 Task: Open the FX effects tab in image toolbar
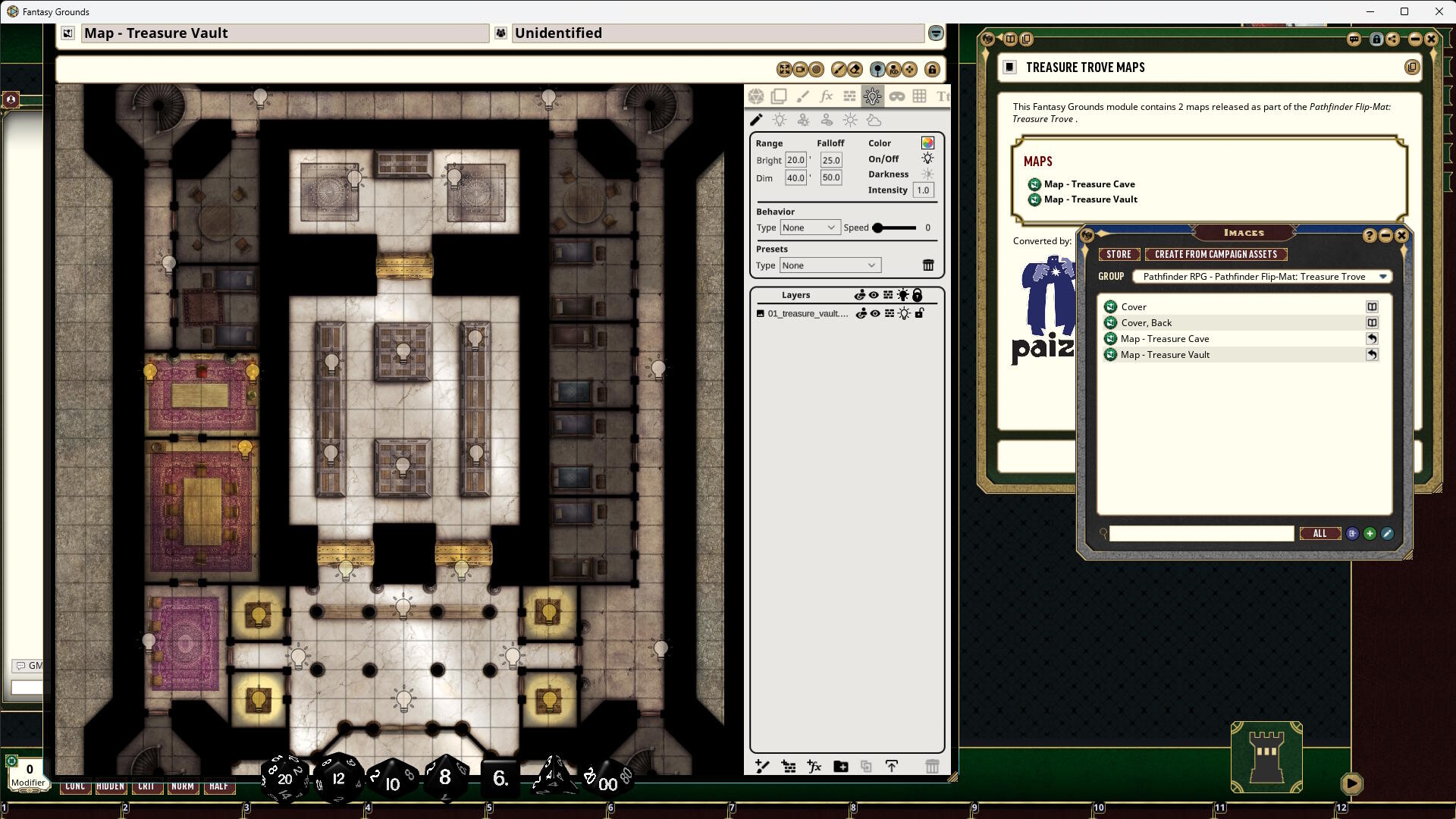click(826, 96)
